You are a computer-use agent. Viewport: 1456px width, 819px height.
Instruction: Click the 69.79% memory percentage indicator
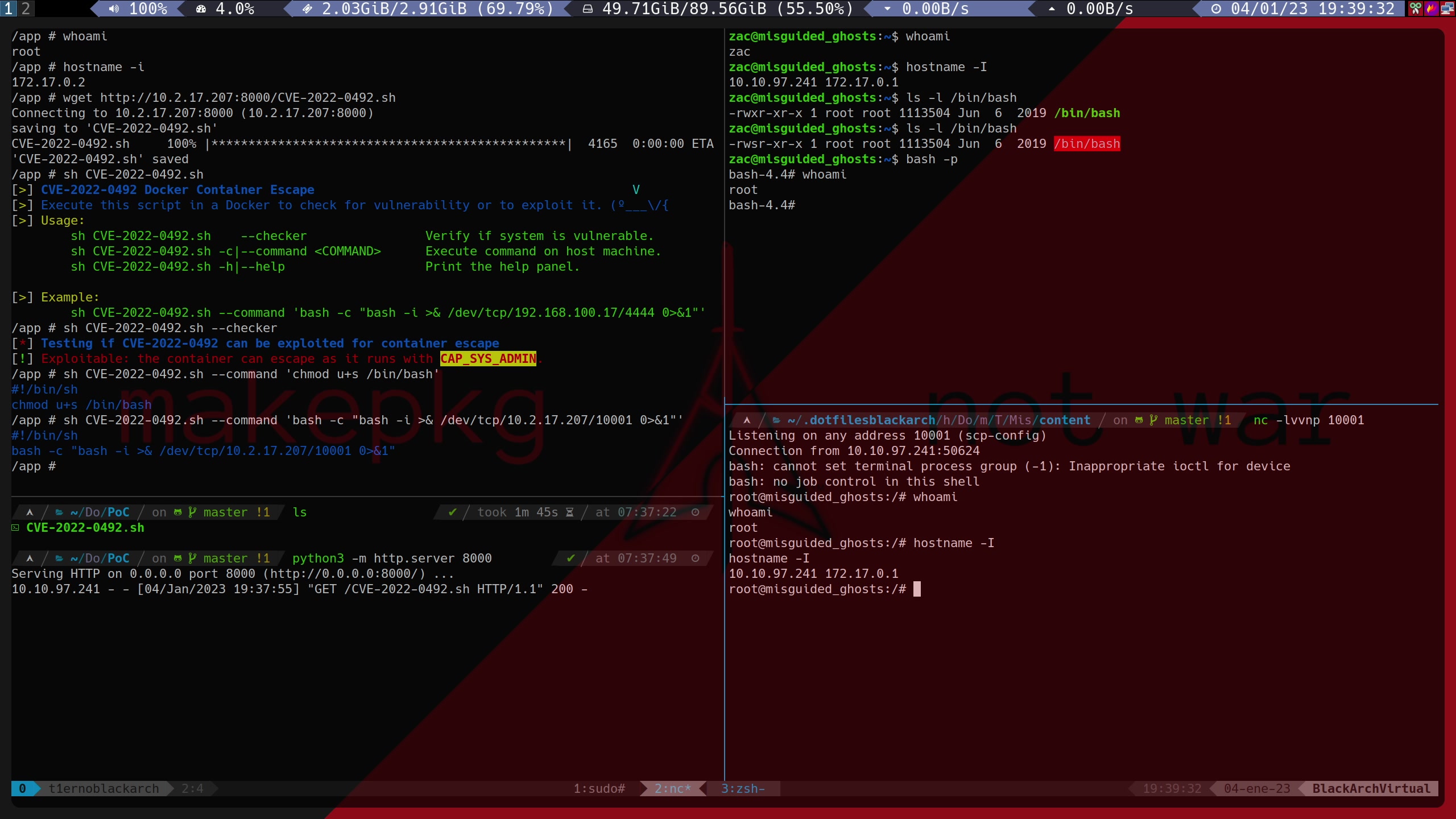click(515, 9)
